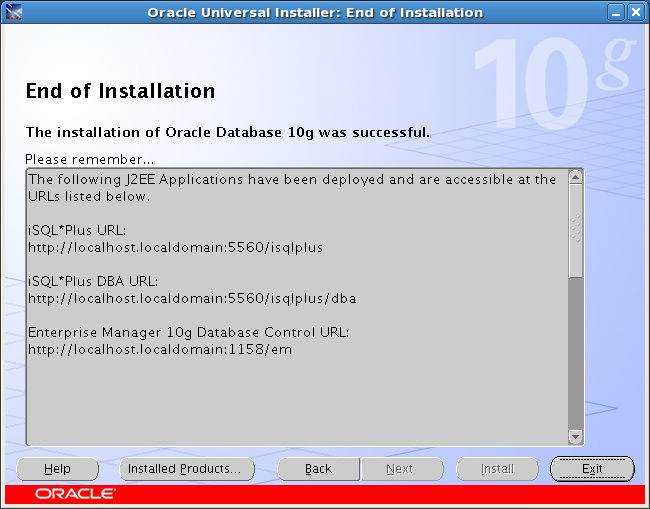The width and height of the screenshot is (650, 509).
Task: Click the 'End of Installation' heading
Action: pos(120,91)
